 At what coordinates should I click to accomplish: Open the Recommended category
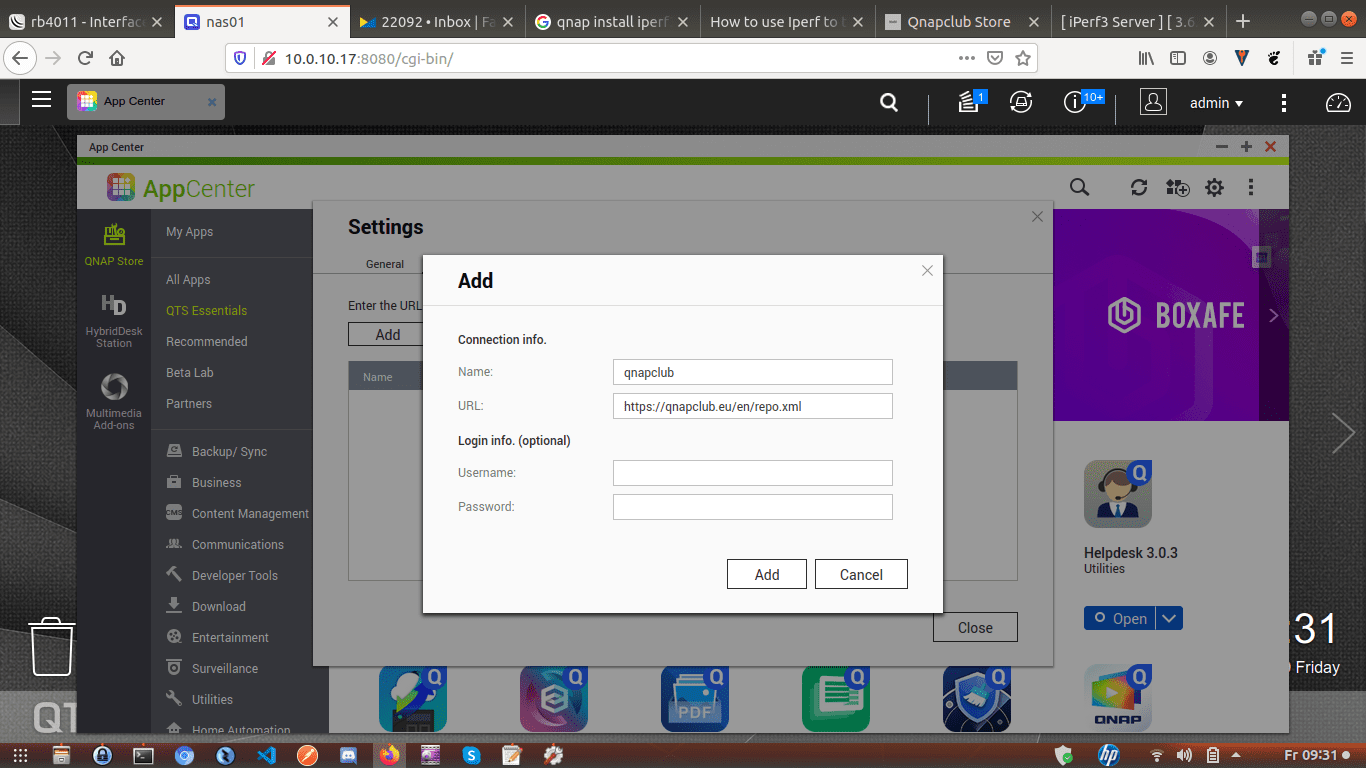coord(206,342)
